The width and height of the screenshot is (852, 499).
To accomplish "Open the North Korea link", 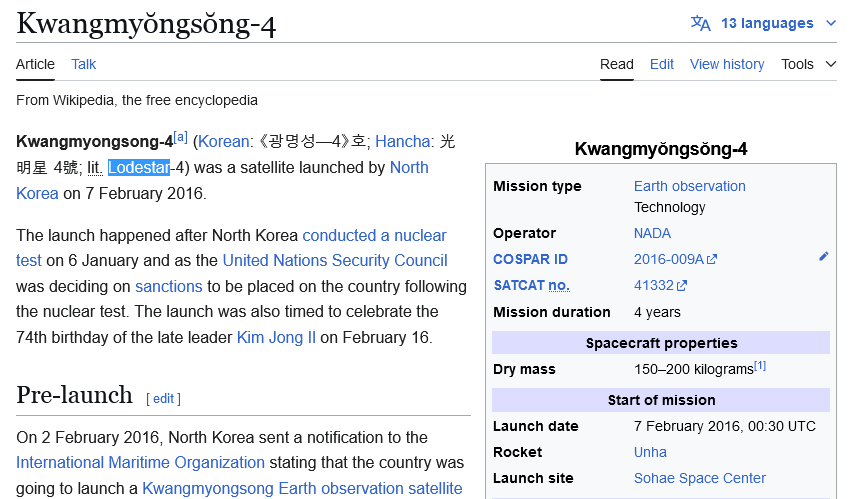I will (x=409, y=167).
